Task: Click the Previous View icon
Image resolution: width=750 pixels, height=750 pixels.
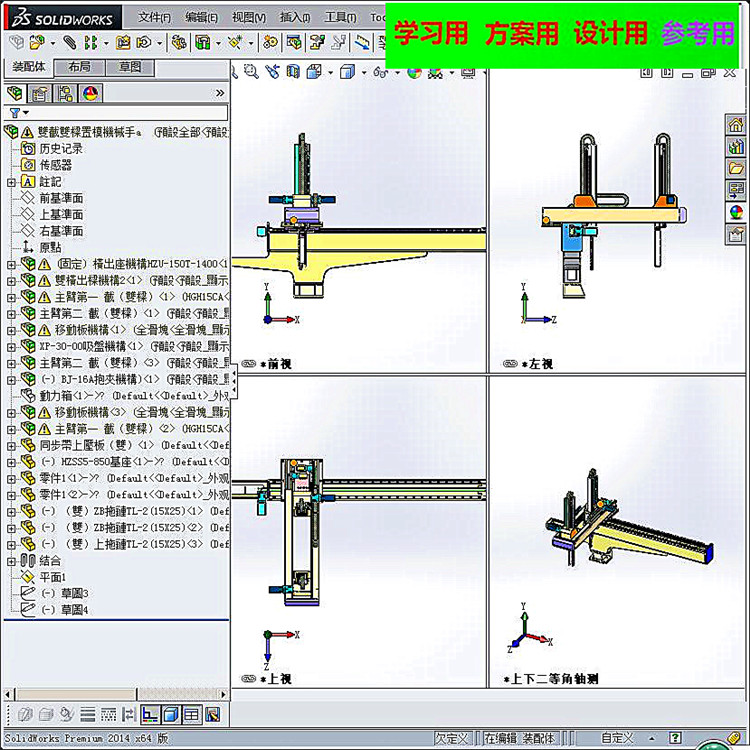Action: tap(273, 72)
